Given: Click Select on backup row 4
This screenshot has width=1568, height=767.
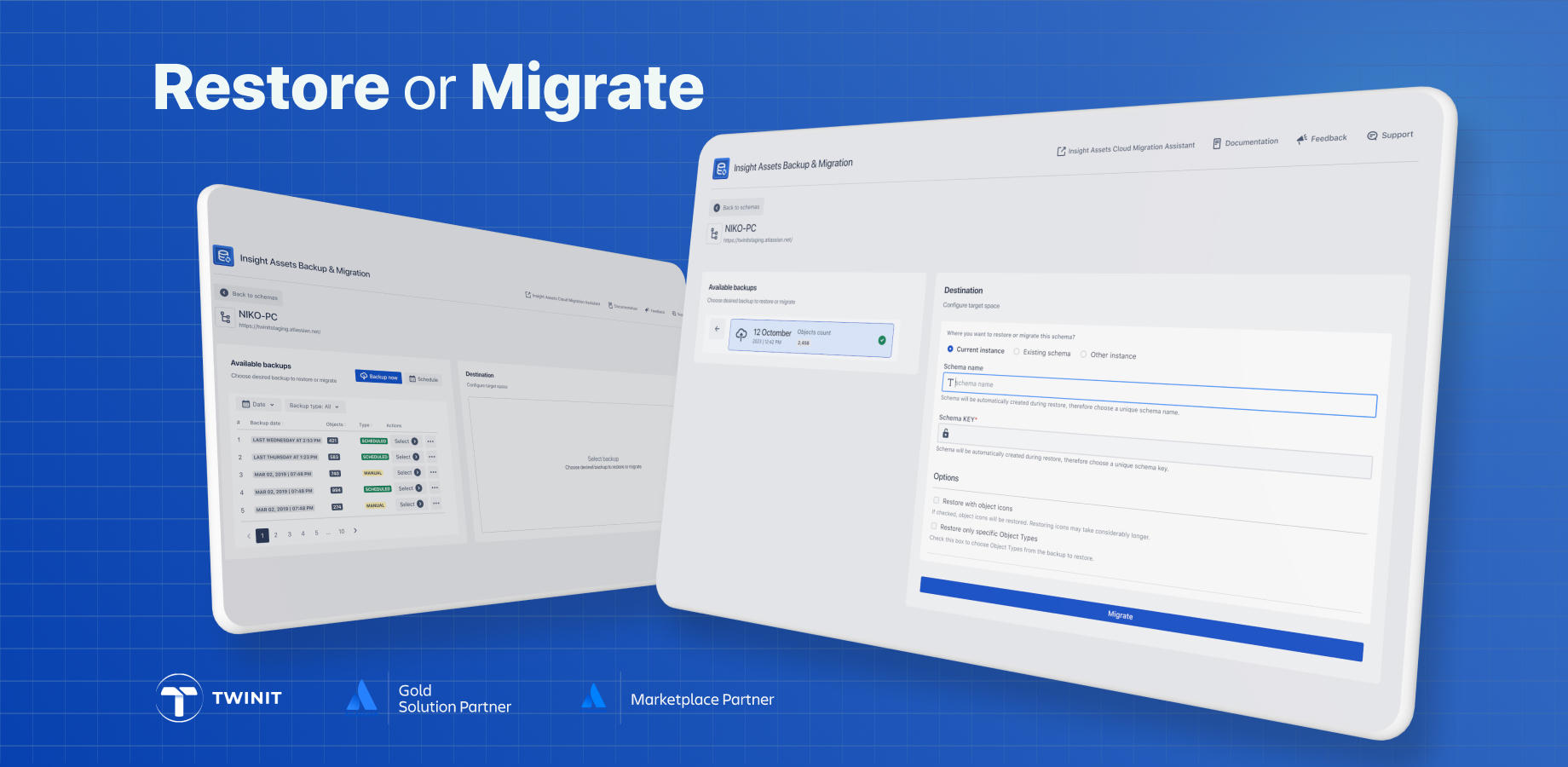Looking at the screenshot, I should click(x=411, y=488).
